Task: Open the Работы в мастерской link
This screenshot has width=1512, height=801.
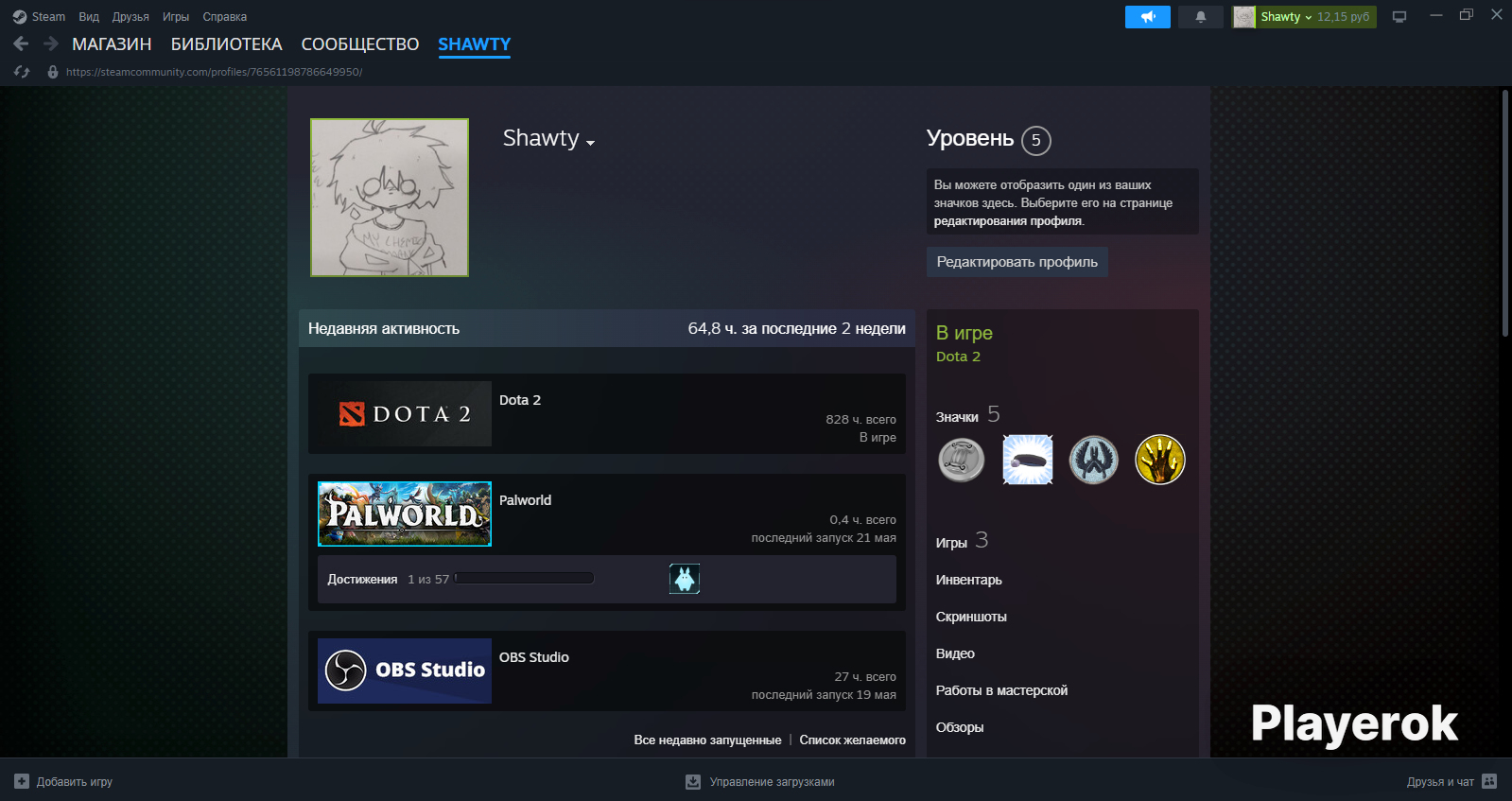Action: point(1001,690)
